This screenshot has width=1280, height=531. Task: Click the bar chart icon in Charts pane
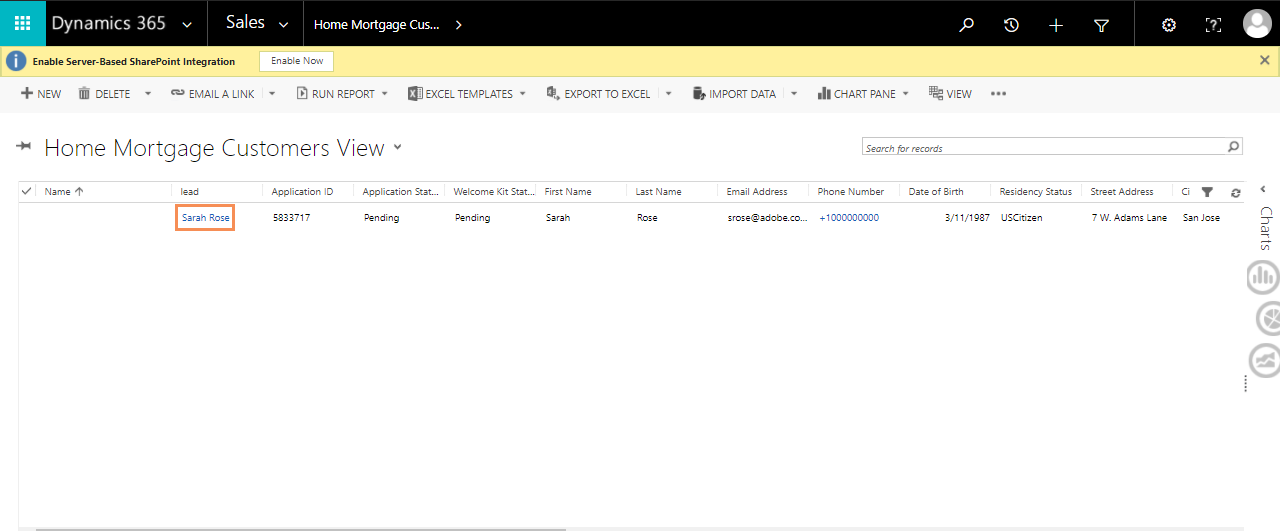tap(1264, 277)
